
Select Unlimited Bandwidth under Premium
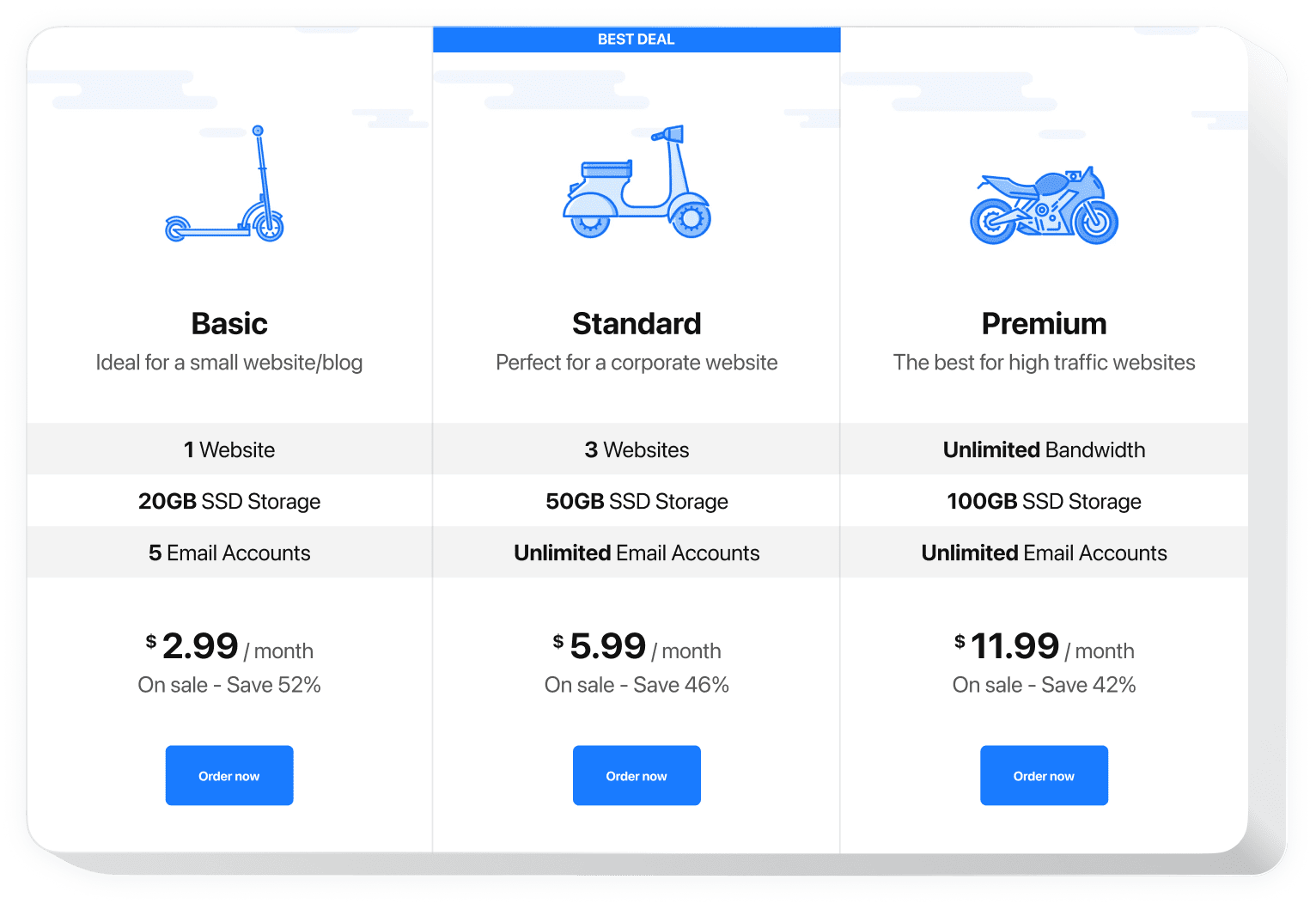(1043, 449)
